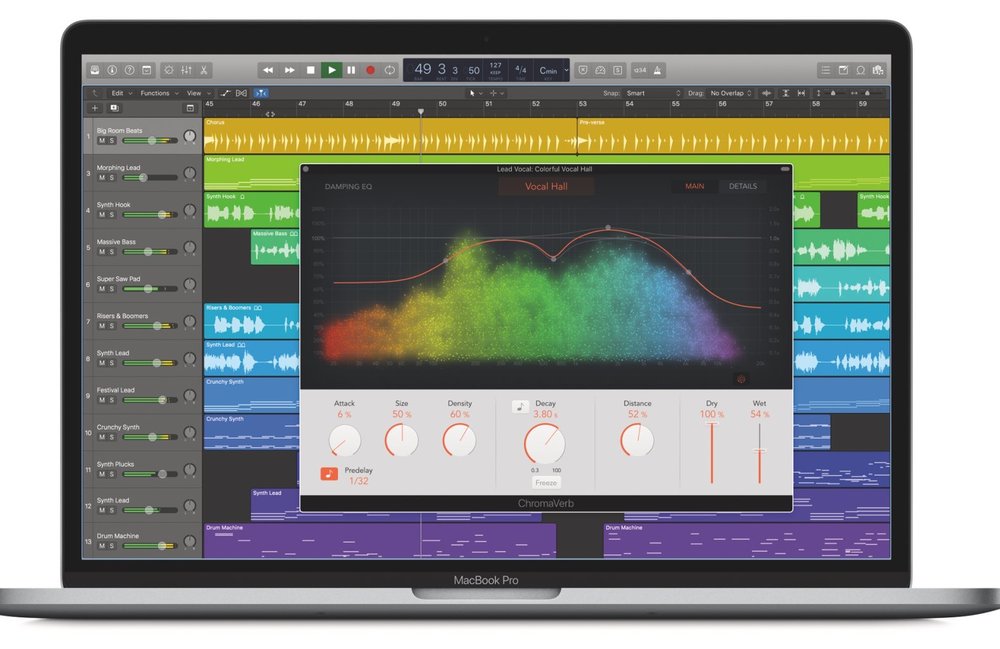This screenshot has width=1000, height=649.
Task: Open the Mixer sliders icon
Action: click(x=186, y=70)
